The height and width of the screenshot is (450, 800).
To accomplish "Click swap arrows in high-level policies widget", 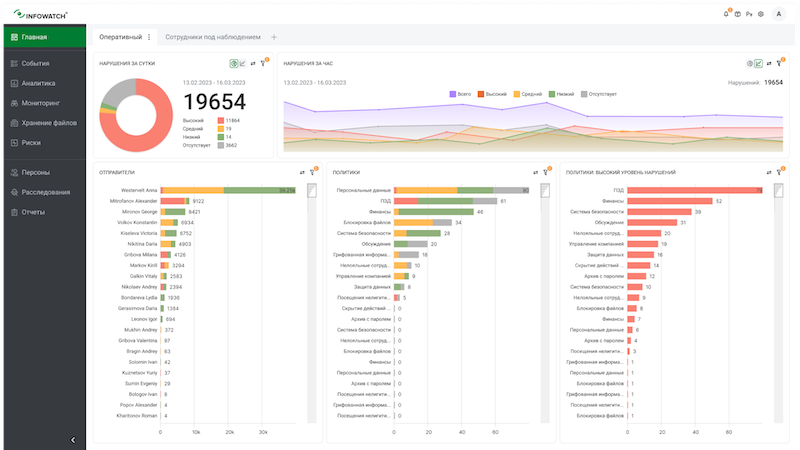I will coord(769,172).
